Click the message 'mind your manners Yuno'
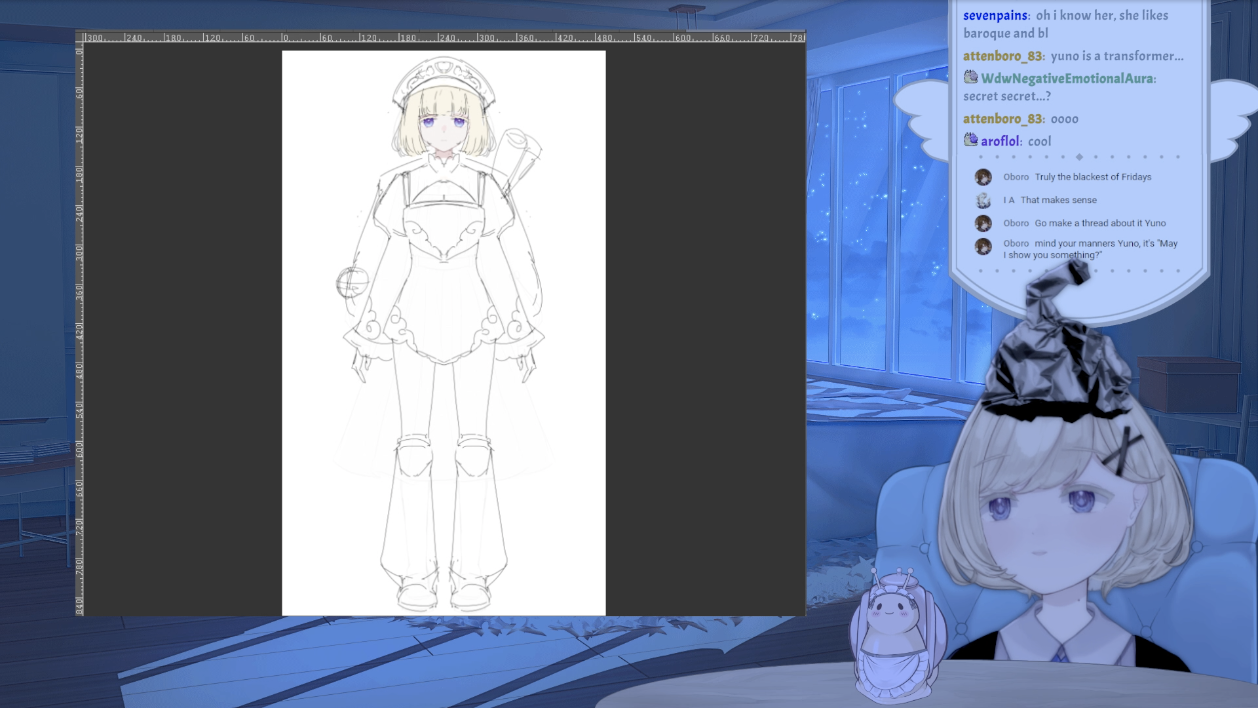 click(x=1091, y=249)
